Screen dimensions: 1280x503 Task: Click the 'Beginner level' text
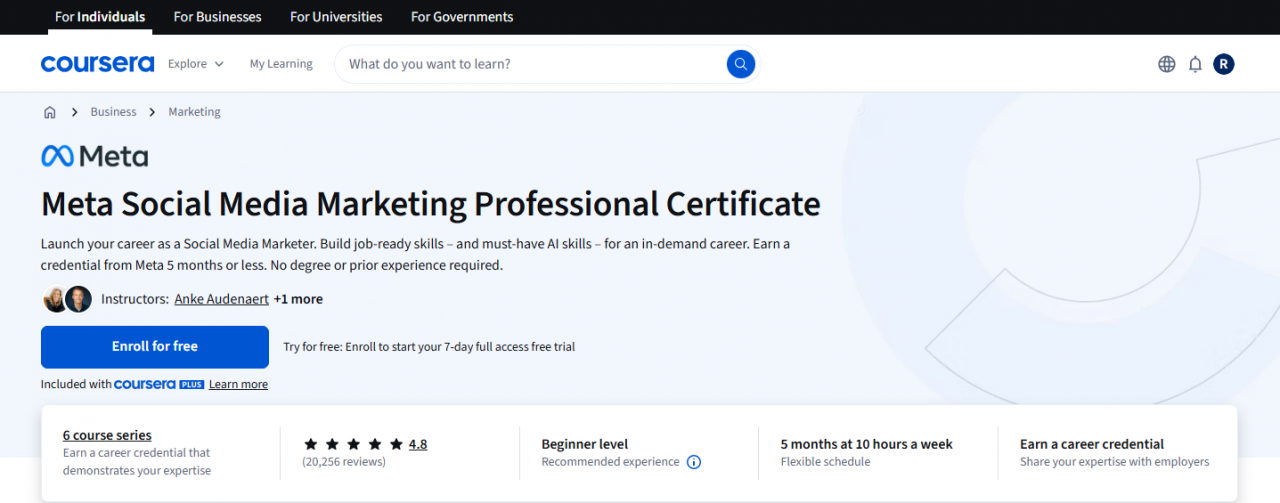(585, 444)
